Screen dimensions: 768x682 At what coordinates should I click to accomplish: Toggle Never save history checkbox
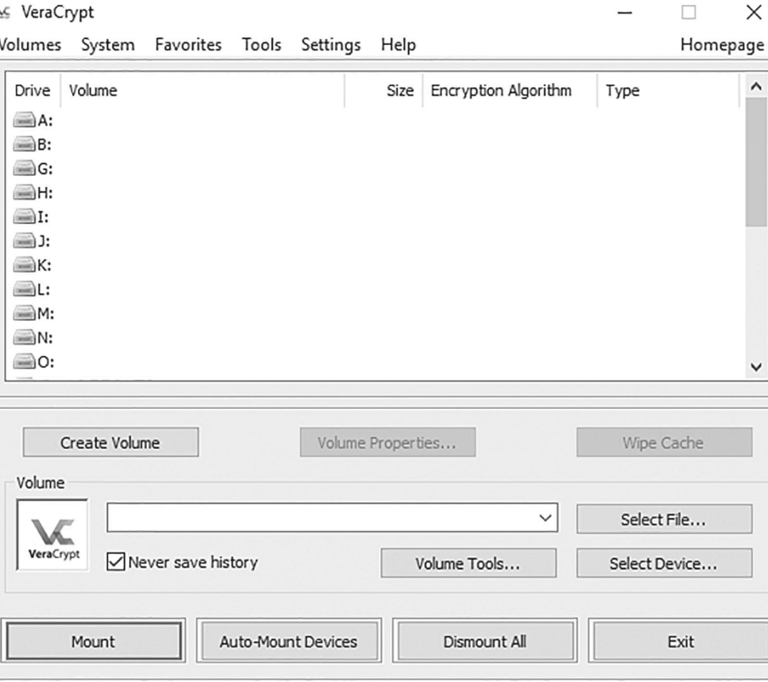[116, 561]
